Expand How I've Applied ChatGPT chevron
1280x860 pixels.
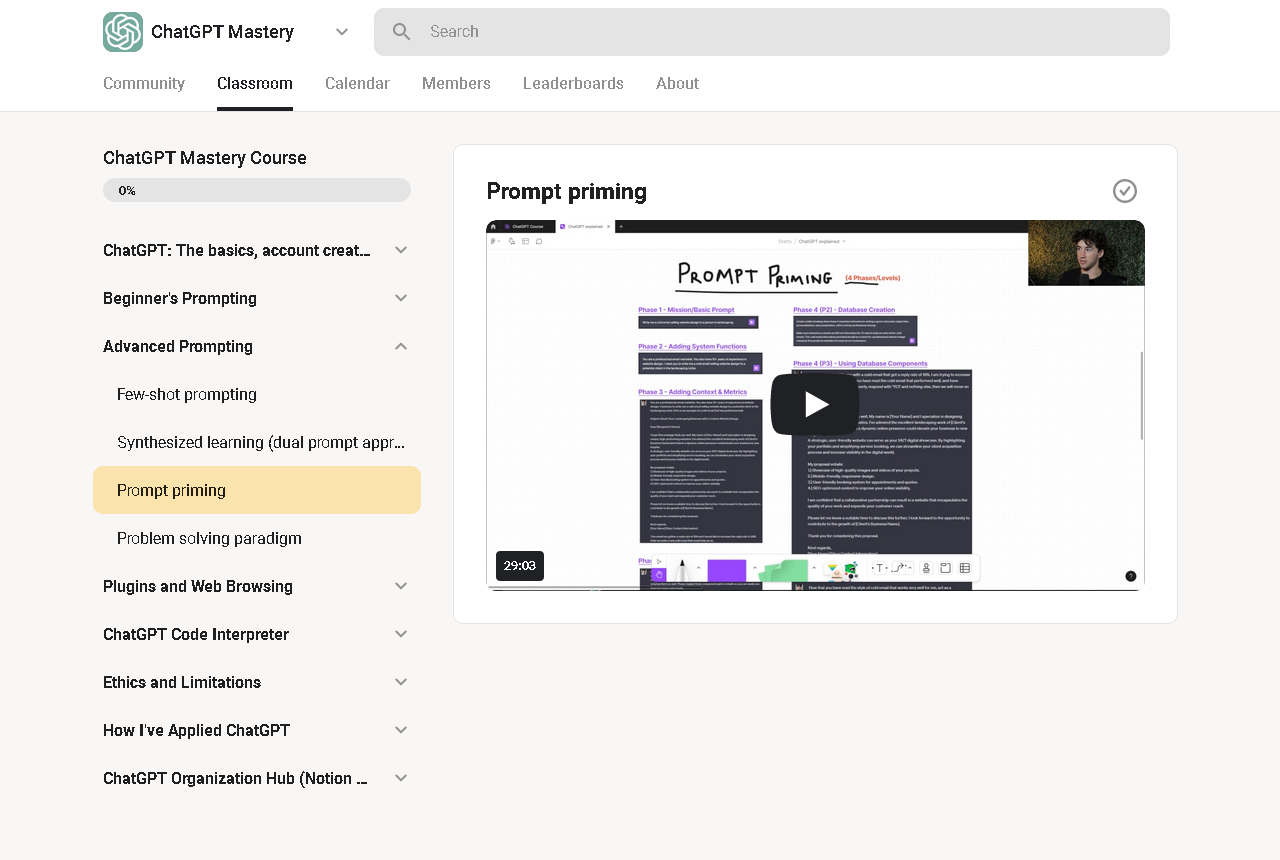[x=401, y=730]
